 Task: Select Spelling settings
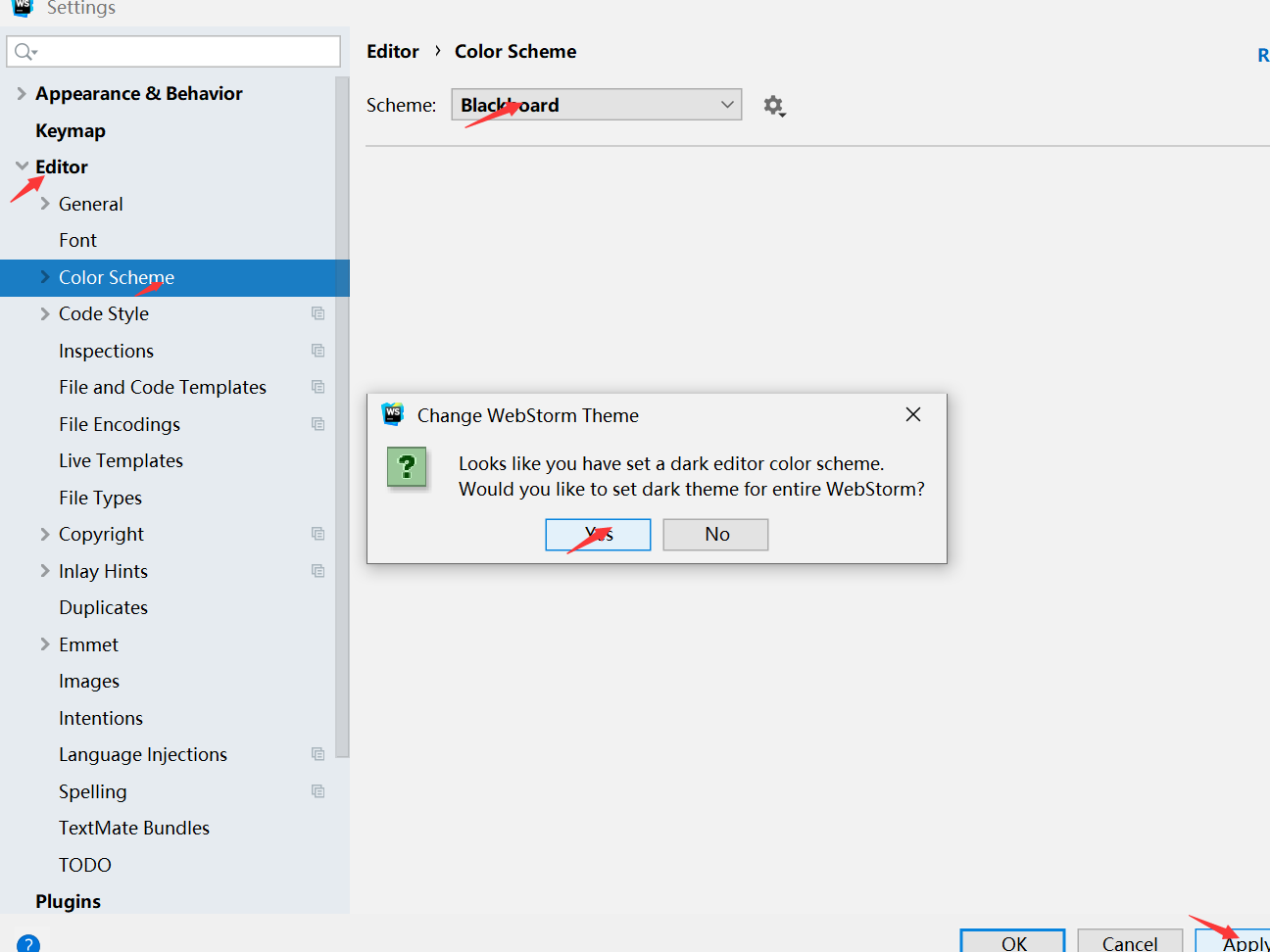[93, 791]
